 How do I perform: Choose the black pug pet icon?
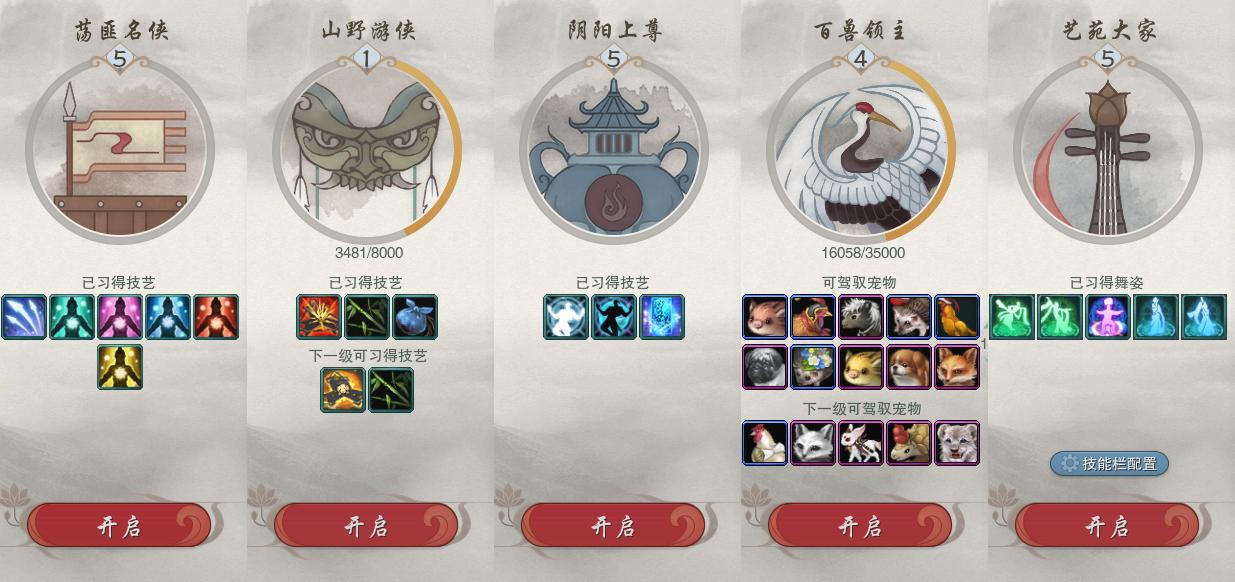click(x=766, y=366)
